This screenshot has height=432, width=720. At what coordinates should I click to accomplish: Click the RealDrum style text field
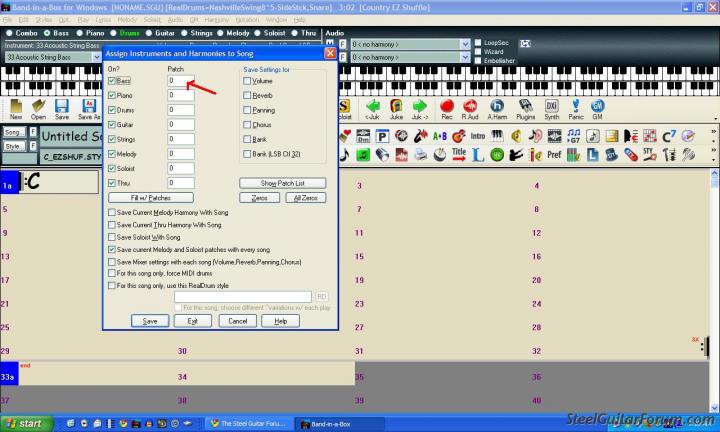click(243, 297)
